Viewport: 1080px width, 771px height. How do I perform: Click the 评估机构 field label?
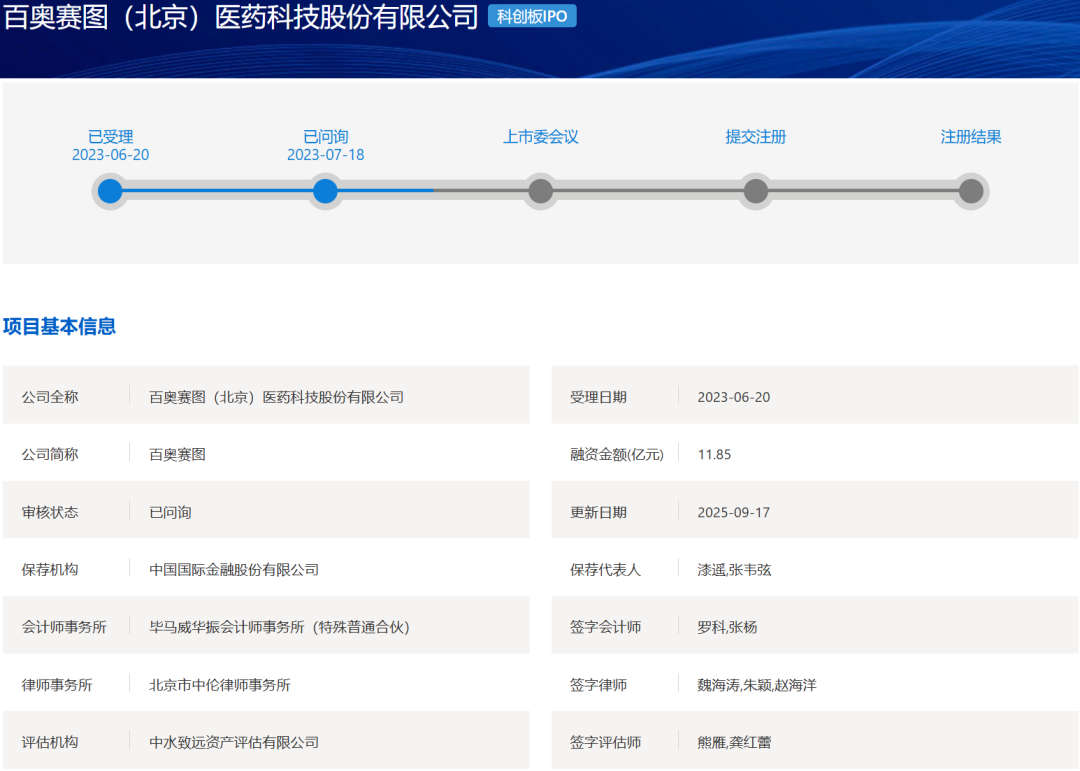[x=50, y=742]
